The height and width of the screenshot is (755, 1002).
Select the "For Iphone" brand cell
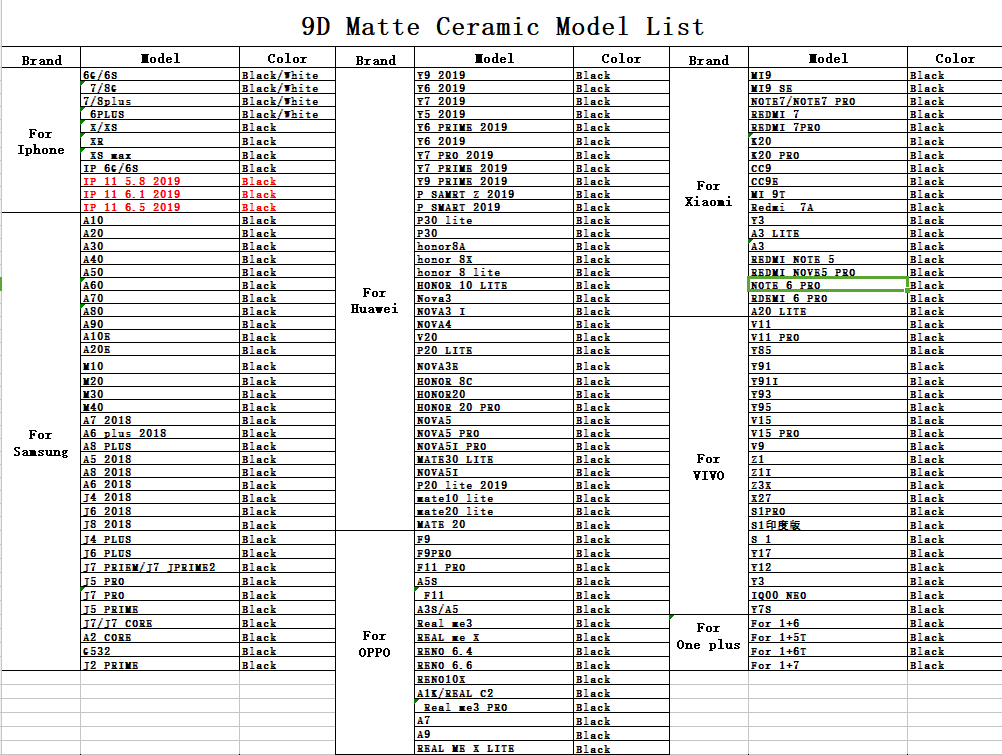click(x=40, y=141)
